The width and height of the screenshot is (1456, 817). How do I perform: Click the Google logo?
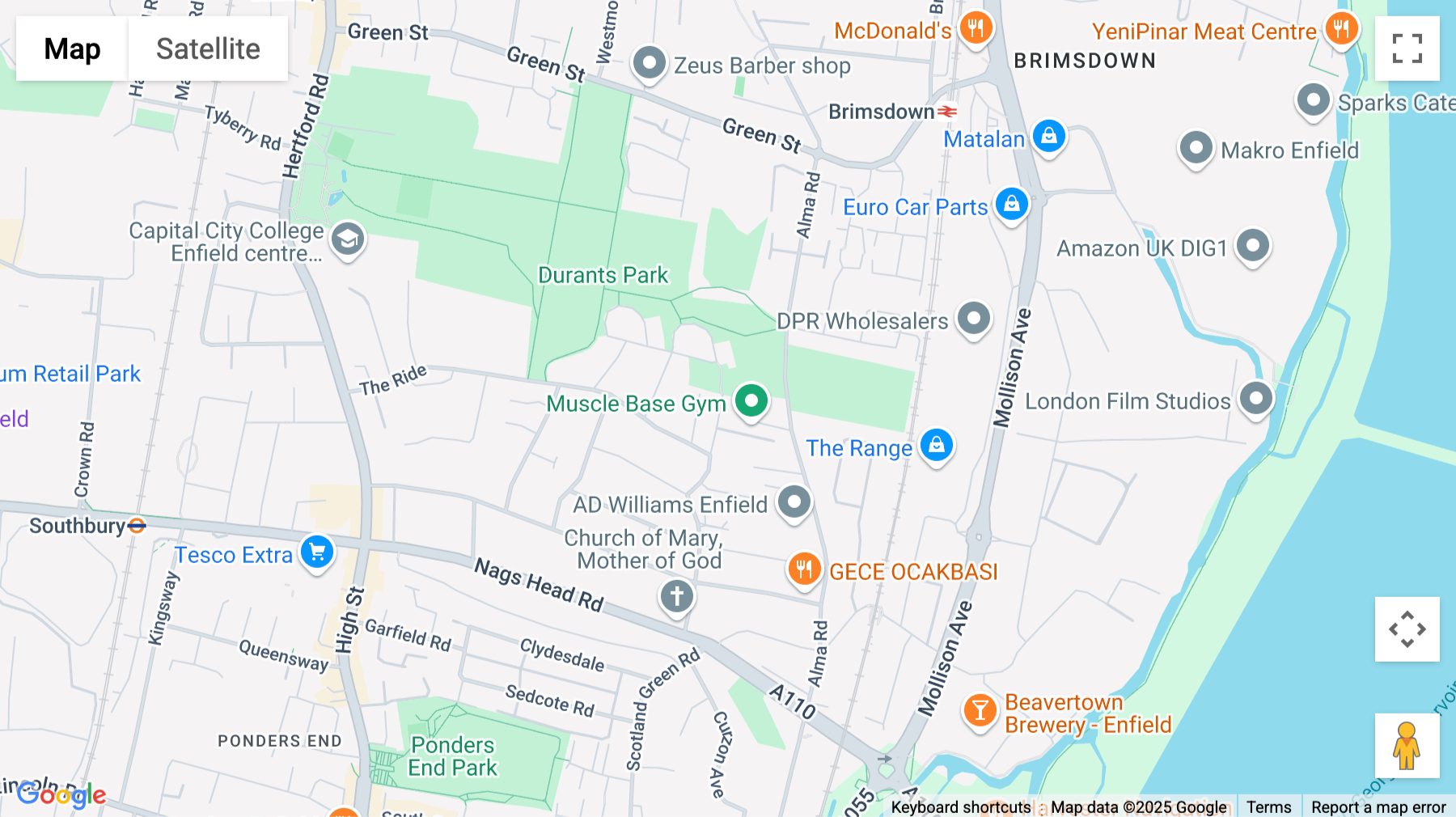coord(61,794)
